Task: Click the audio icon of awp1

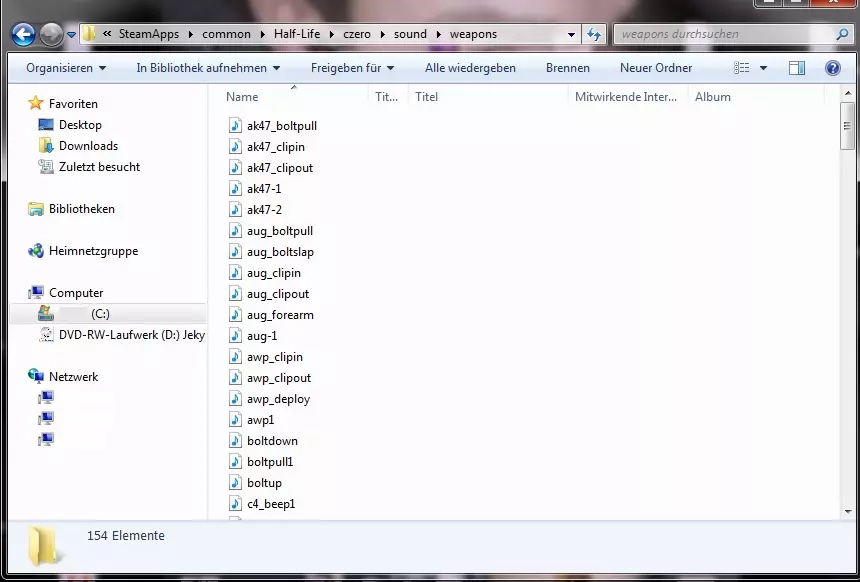Action: click(x=235, y=420)
